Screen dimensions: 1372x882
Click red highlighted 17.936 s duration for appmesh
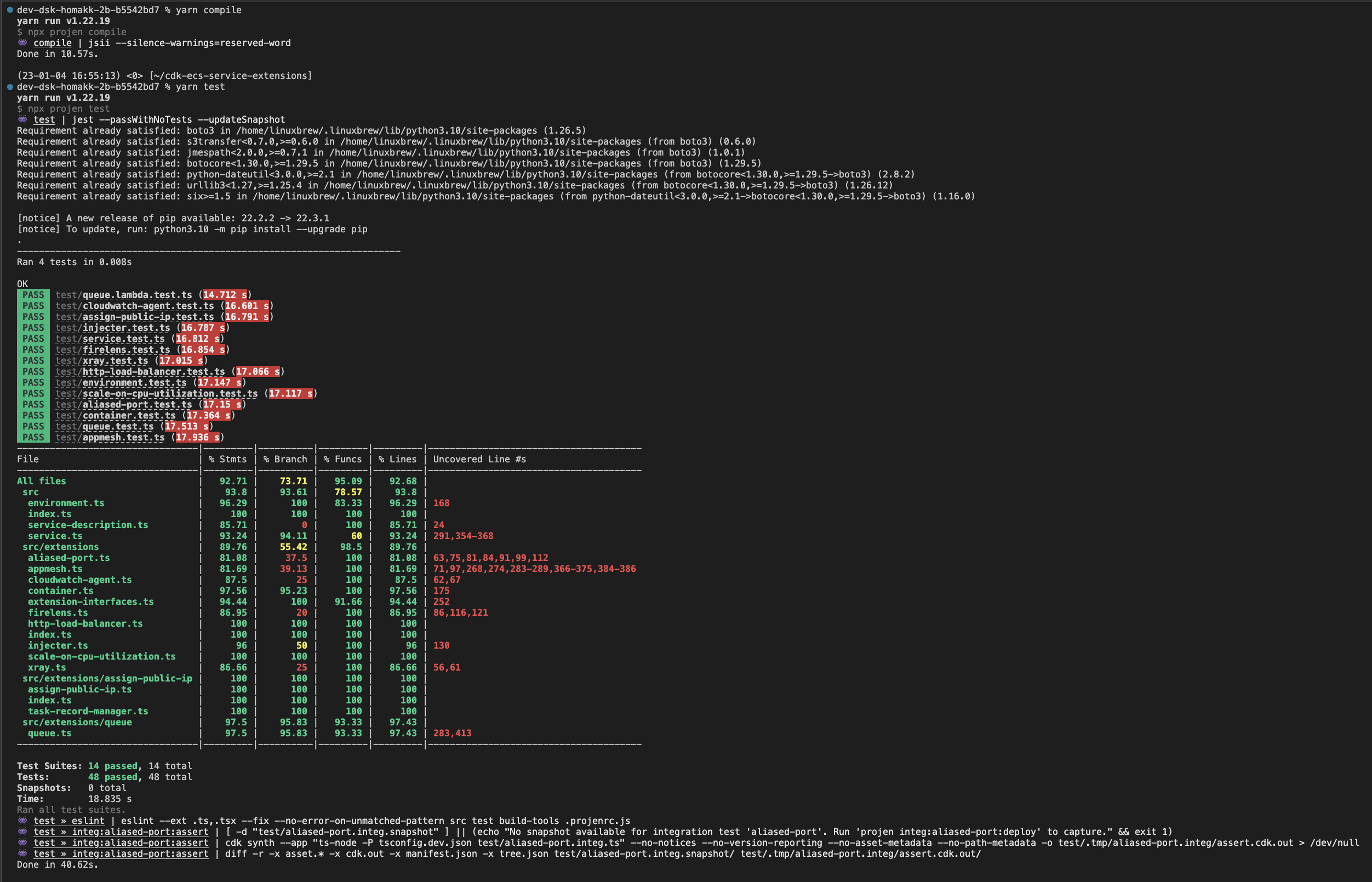tap(197, 437)
